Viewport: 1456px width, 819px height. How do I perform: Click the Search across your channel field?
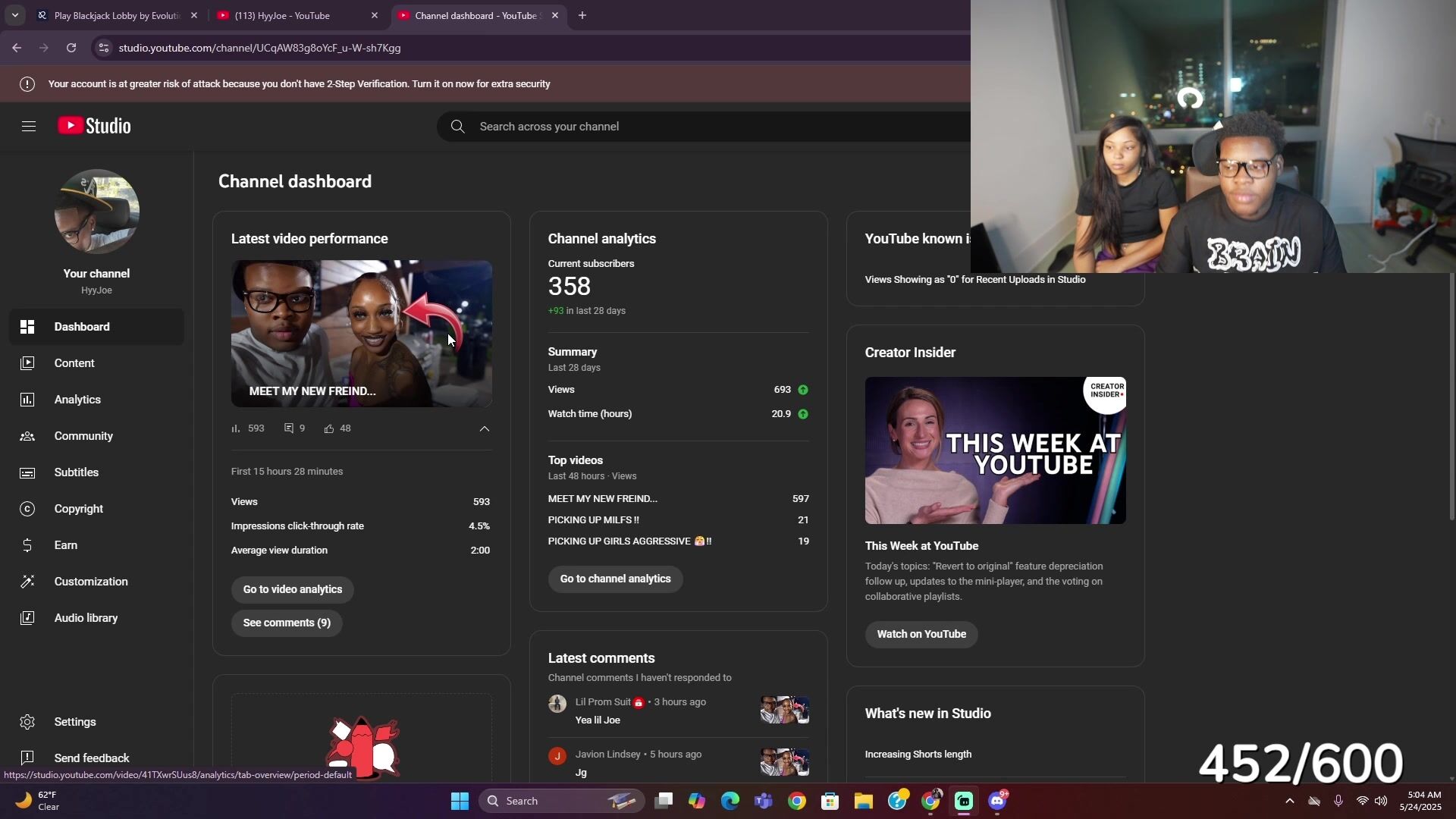705,127
